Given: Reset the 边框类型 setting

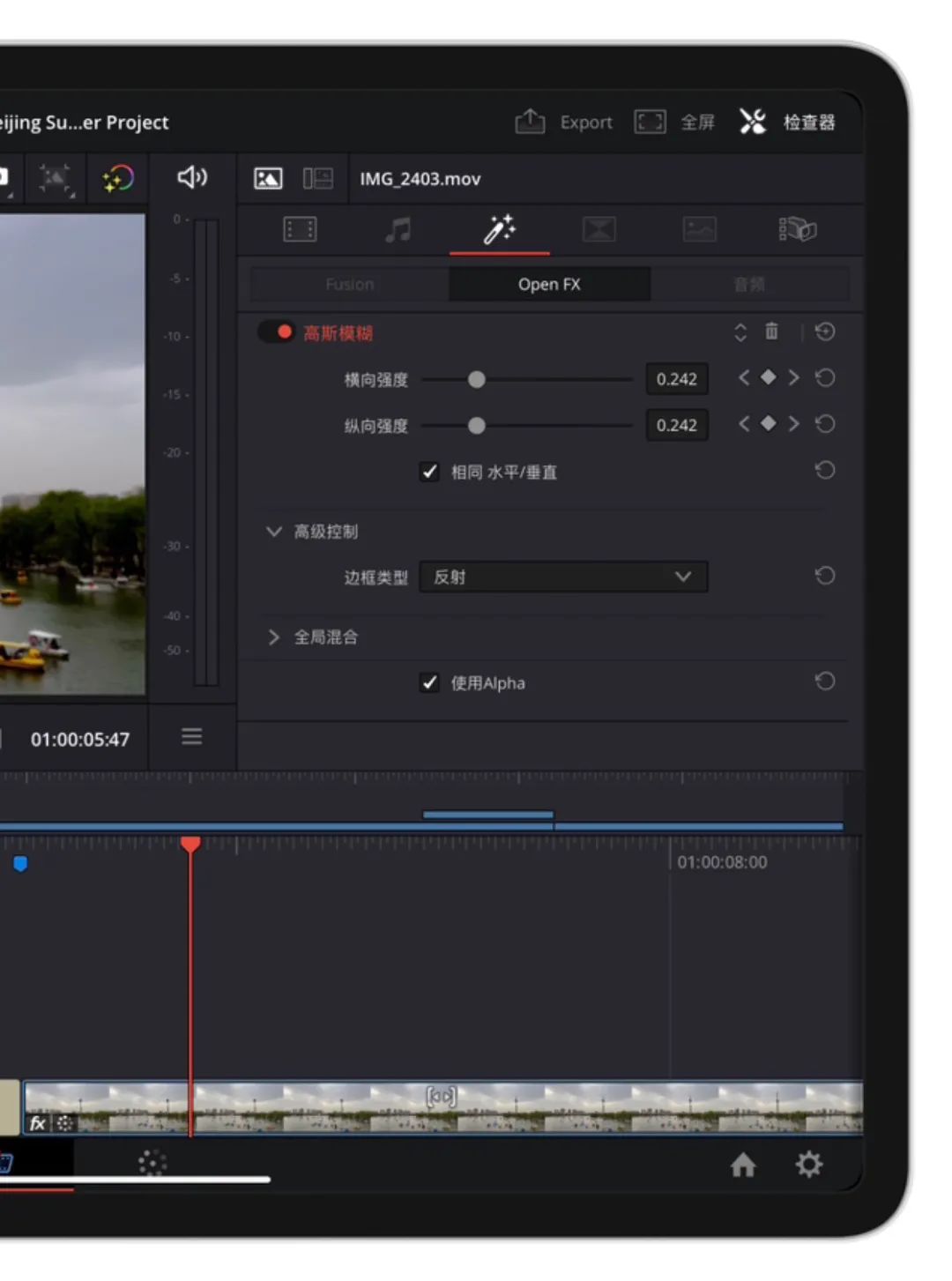Looking at the screenshot, I should (x=825, y=576).
